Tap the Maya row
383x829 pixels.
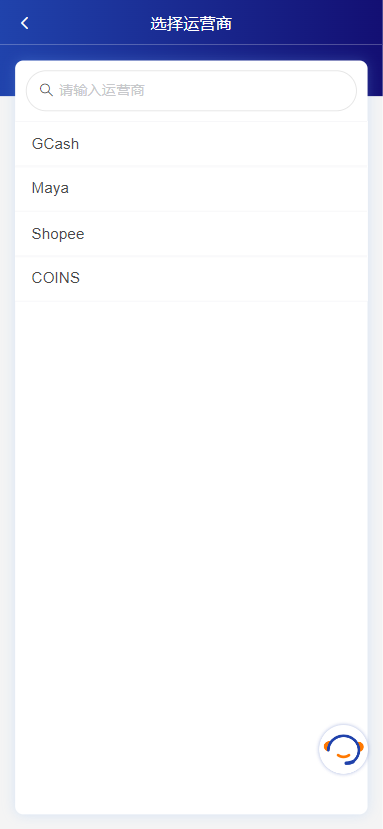click(192, 189)
